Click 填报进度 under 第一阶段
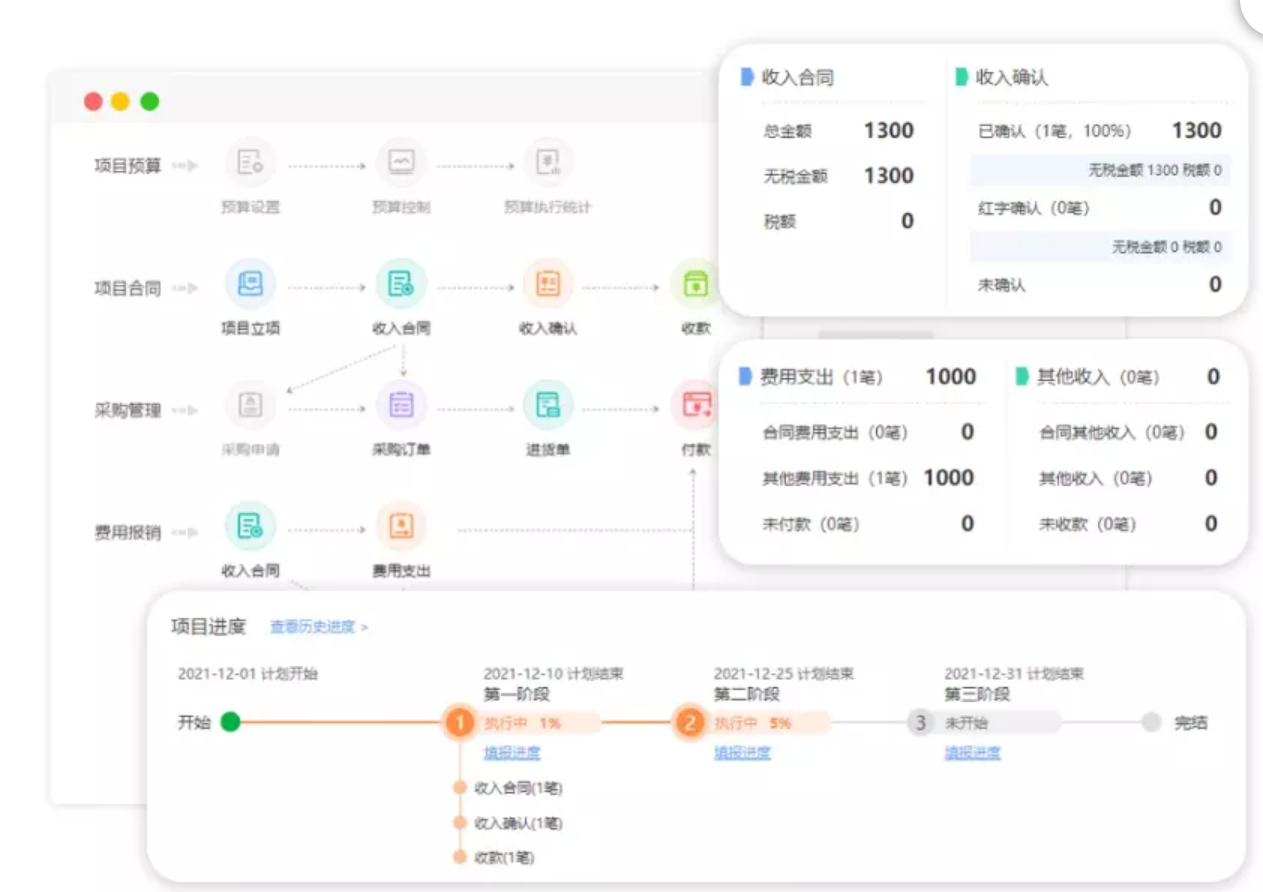 point(512,753)
